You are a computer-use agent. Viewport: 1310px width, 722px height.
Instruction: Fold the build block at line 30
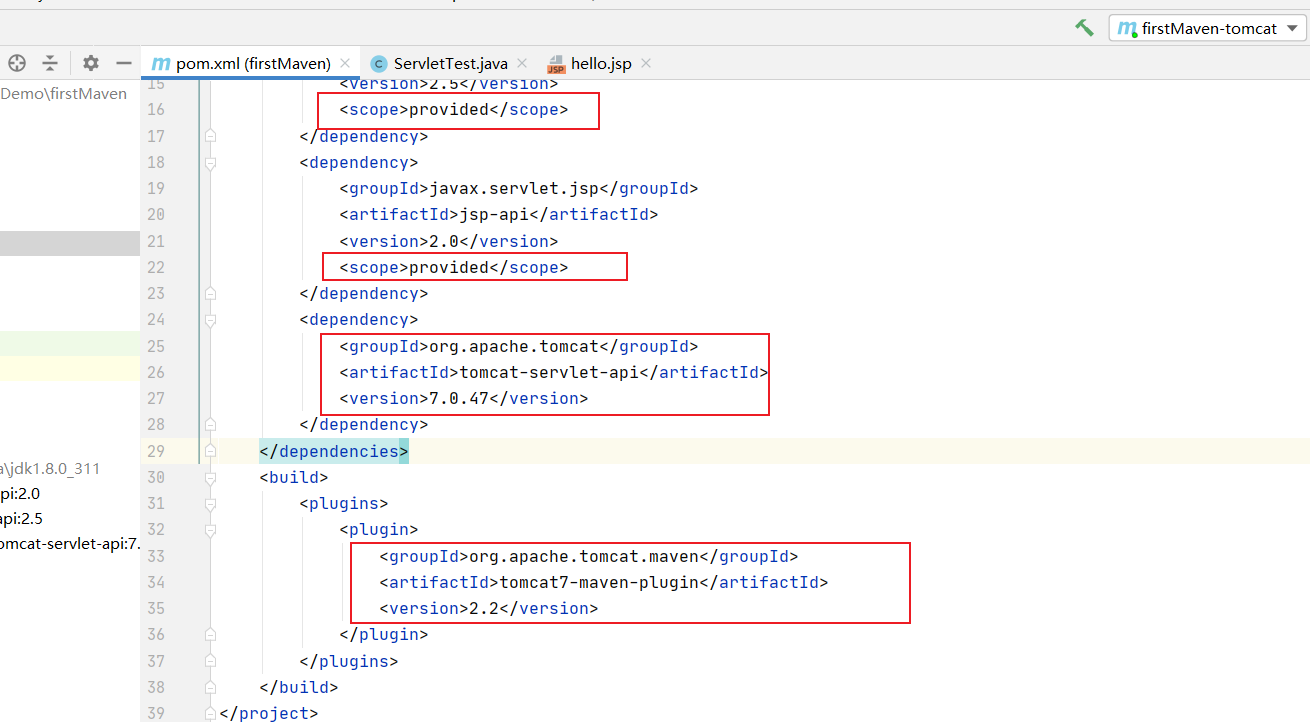coord(210,477)
